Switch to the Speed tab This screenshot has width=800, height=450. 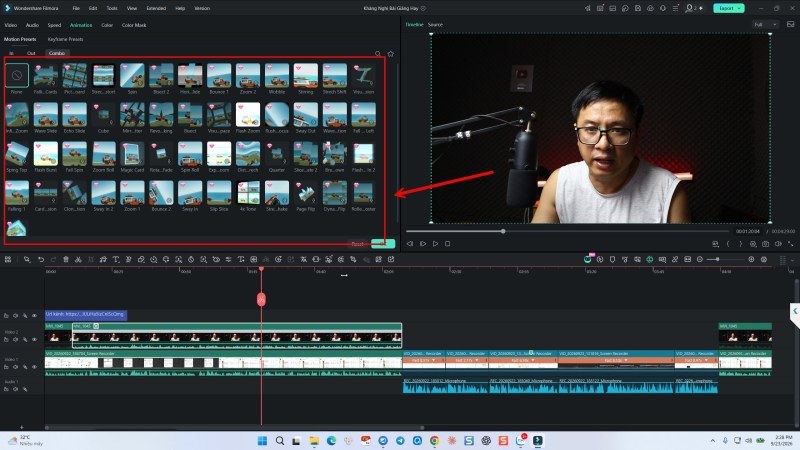coord(55,25)
